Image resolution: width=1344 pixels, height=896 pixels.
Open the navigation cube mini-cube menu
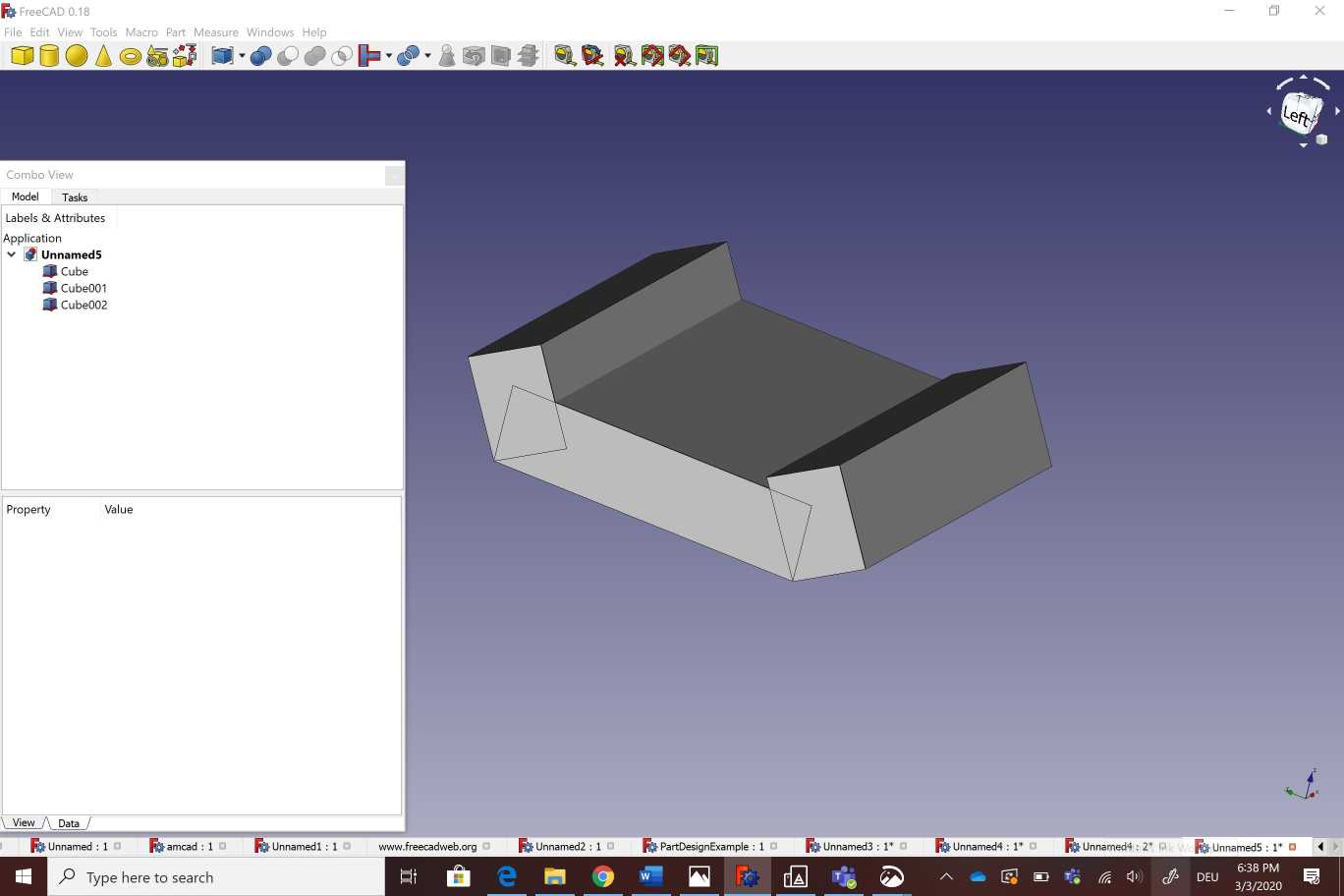tap(1322, 140)
